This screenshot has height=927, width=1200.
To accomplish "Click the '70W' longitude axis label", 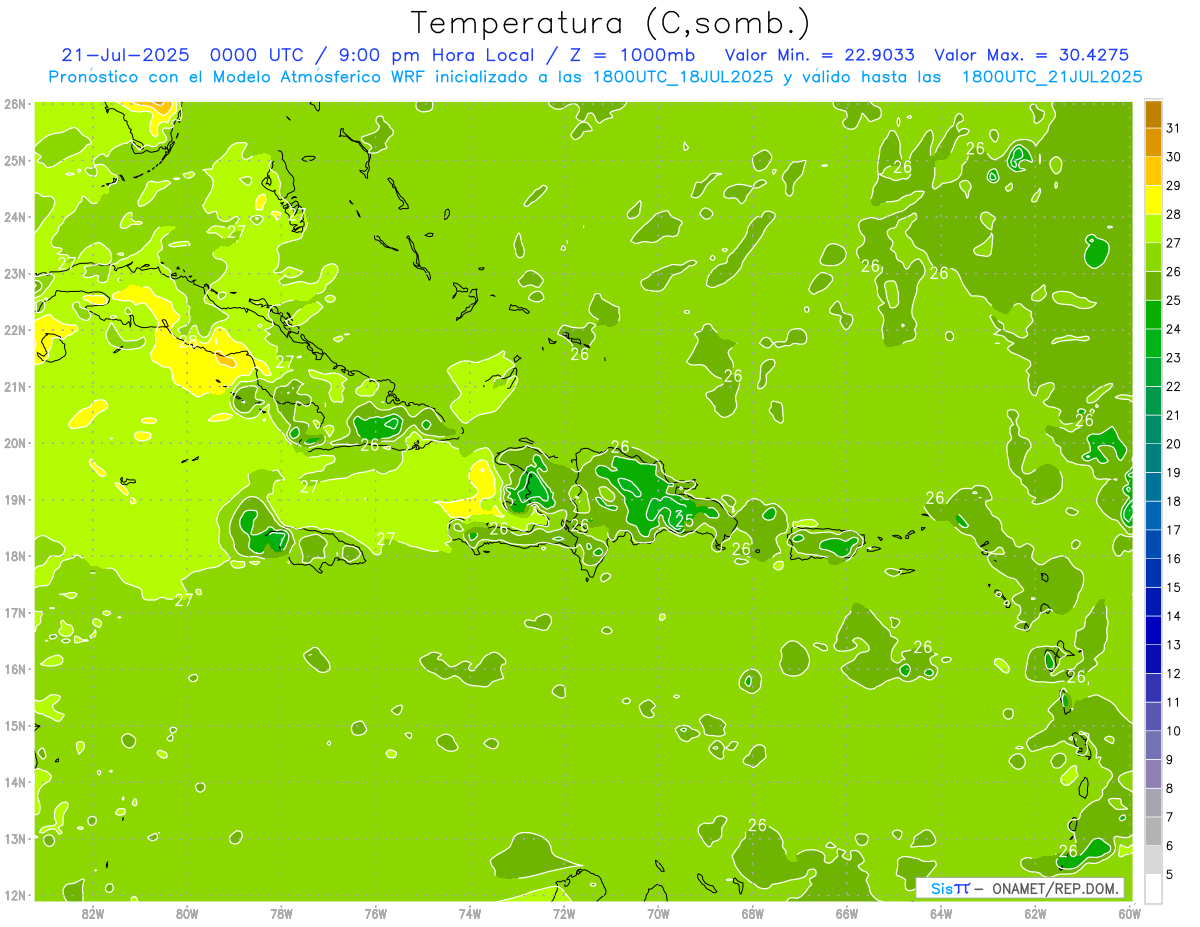I will coord(658,913).
